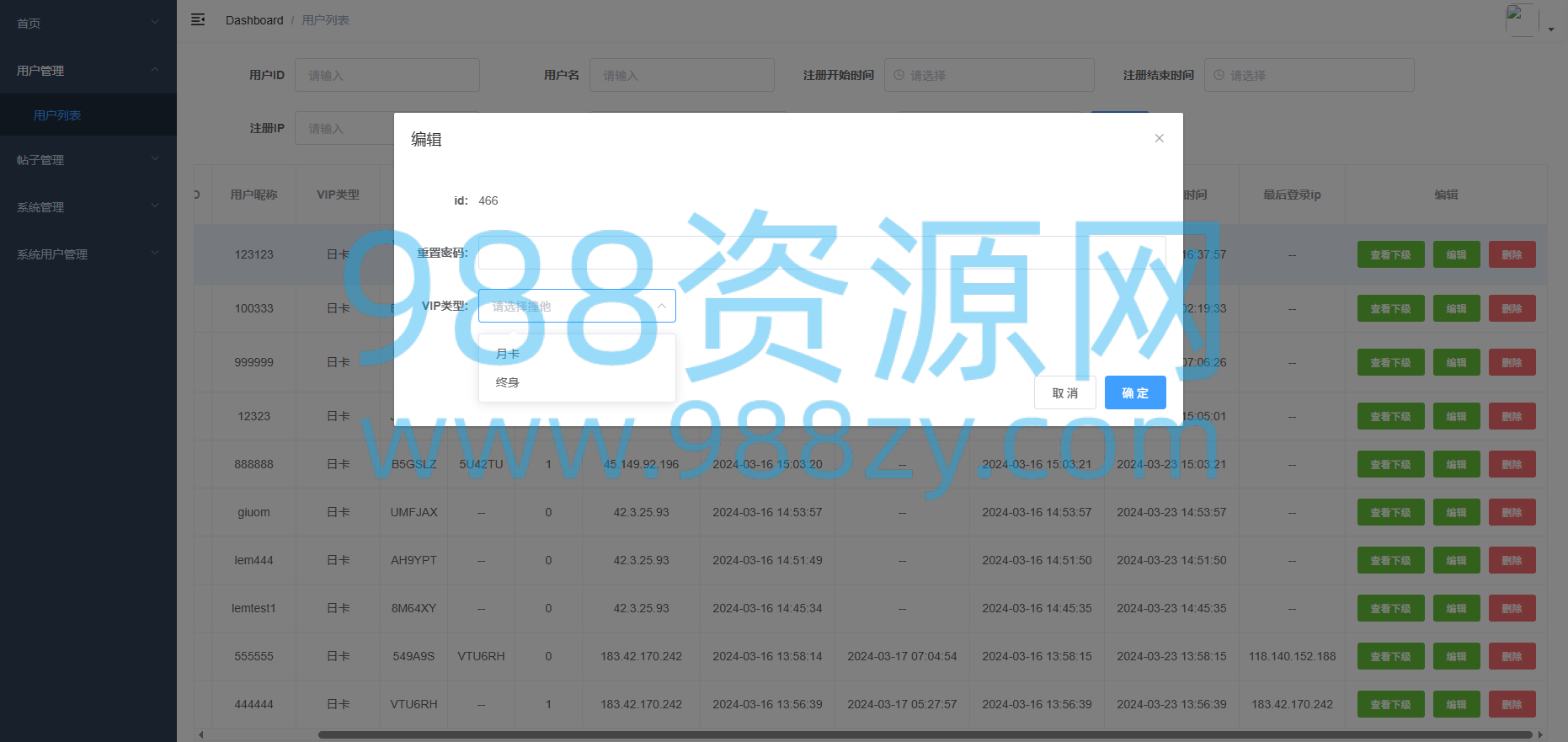Click 查看下级 for user 444444
1568x742 pixels.
point(1390,704)
